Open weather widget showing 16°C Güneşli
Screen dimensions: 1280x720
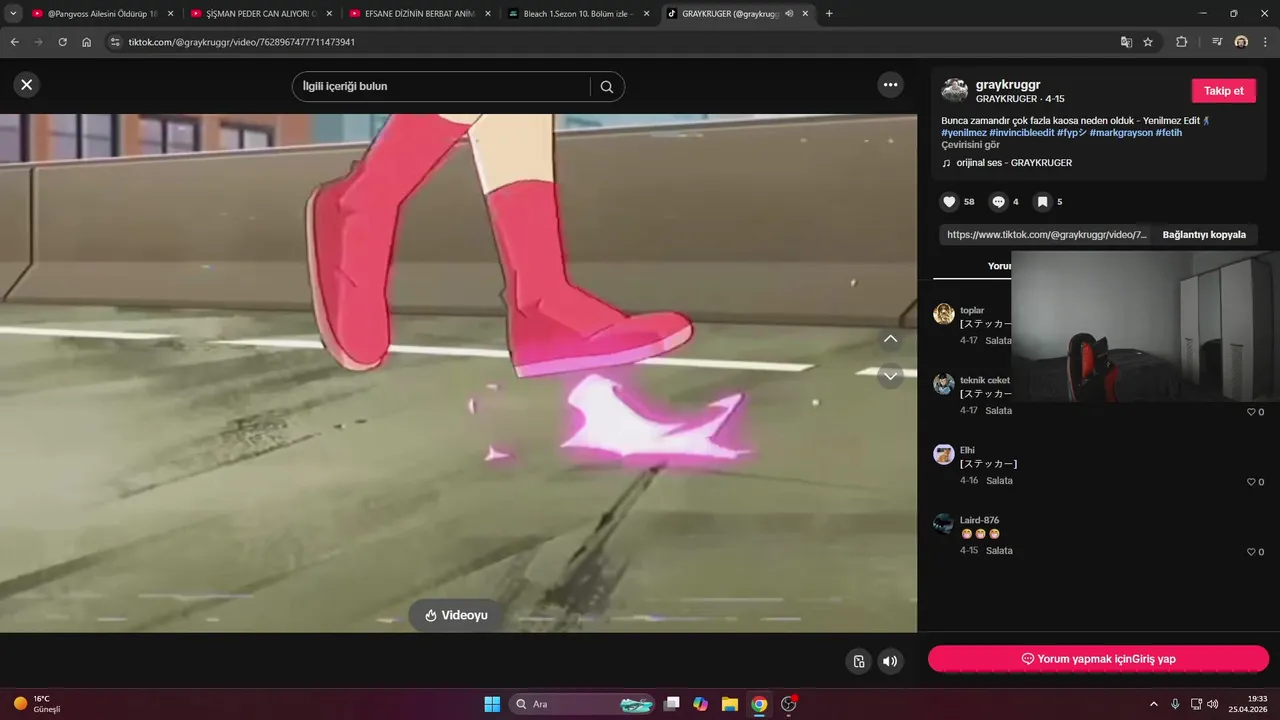tap(37, 704)
